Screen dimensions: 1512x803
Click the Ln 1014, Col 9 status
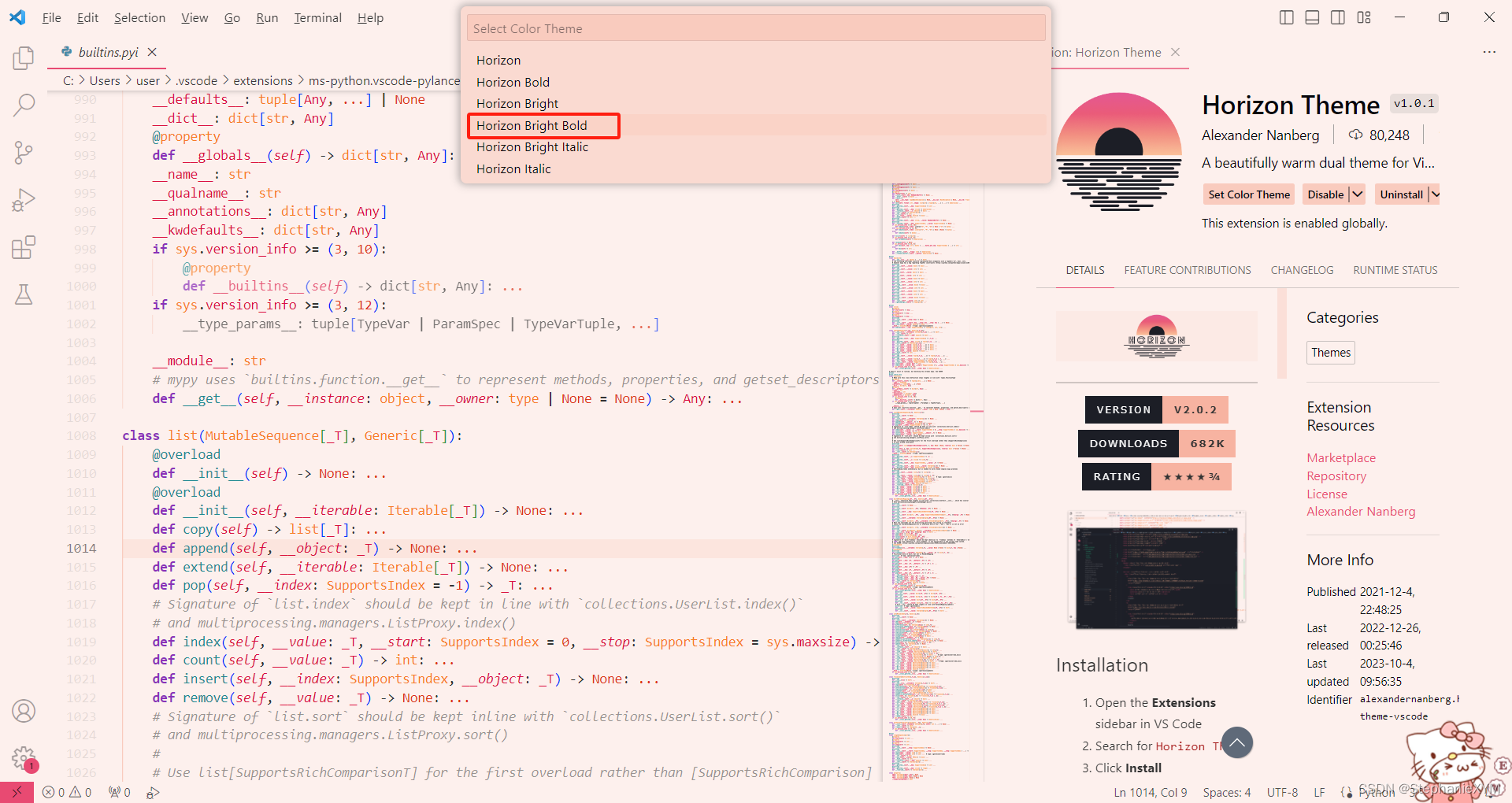1151,792
